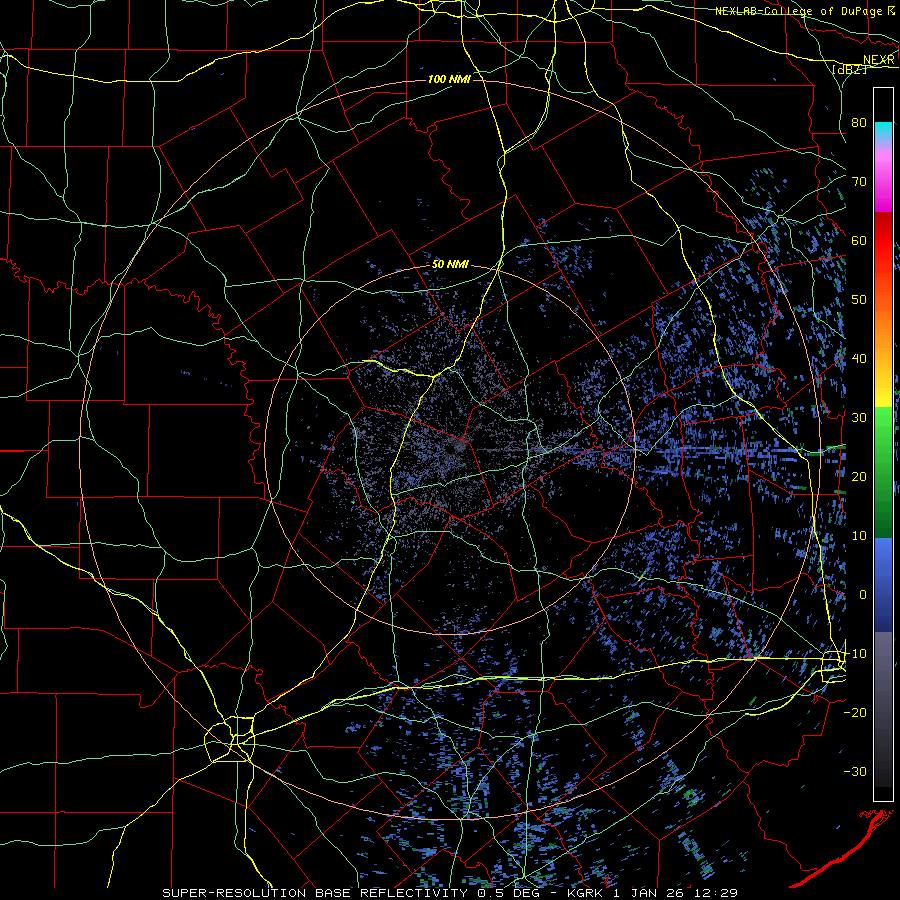
Task: Click the "100 NMI" range ring label
Action: click(x=449, y=79)
